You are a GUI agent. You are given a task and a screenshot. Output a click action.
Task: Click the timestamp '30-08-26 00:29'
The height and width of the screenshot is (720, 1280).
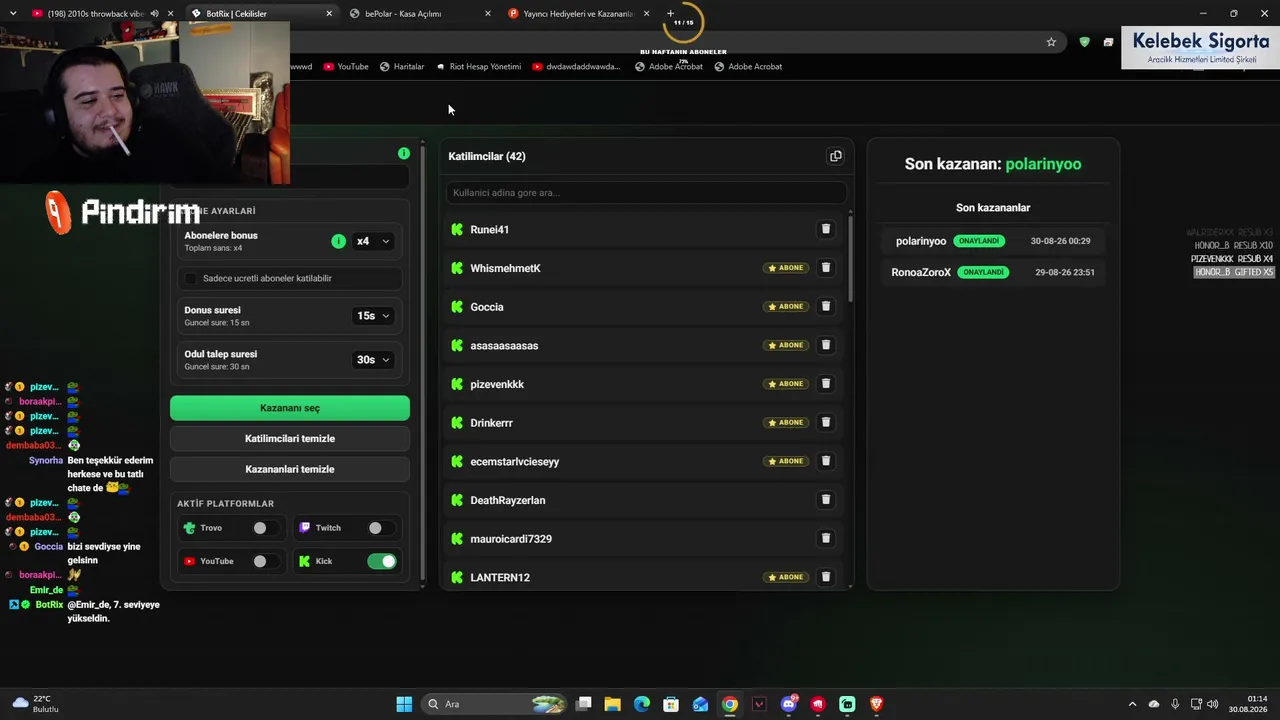coord(1061,241)
